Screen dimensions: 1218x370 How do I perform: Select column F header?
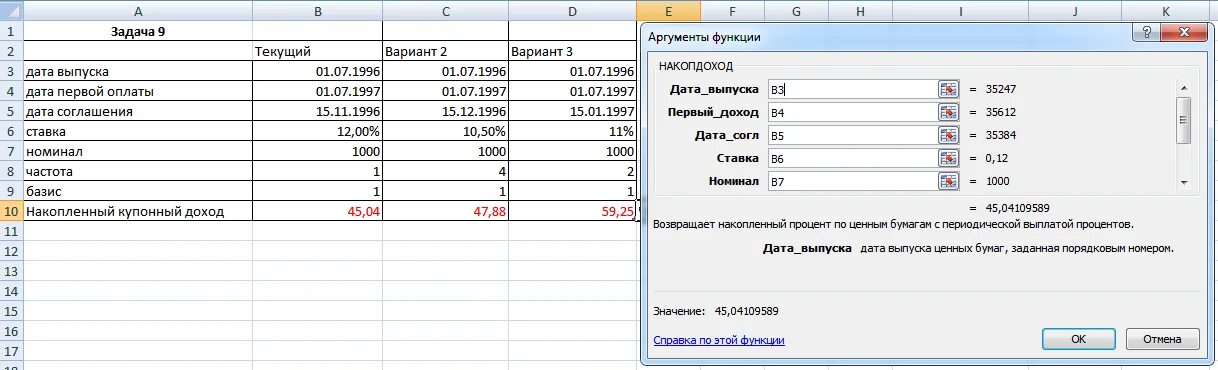point(732,10)
